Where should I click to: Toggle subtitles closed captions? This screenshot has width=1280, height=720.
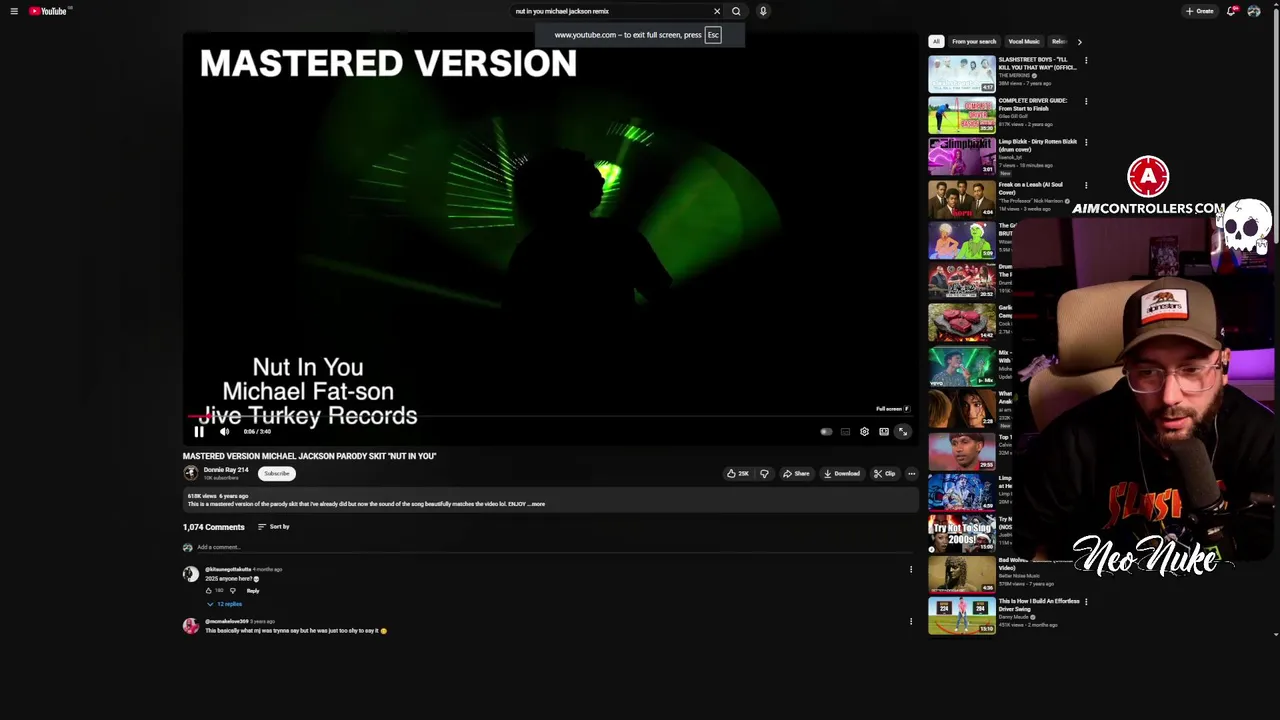(x=845, y=432)
